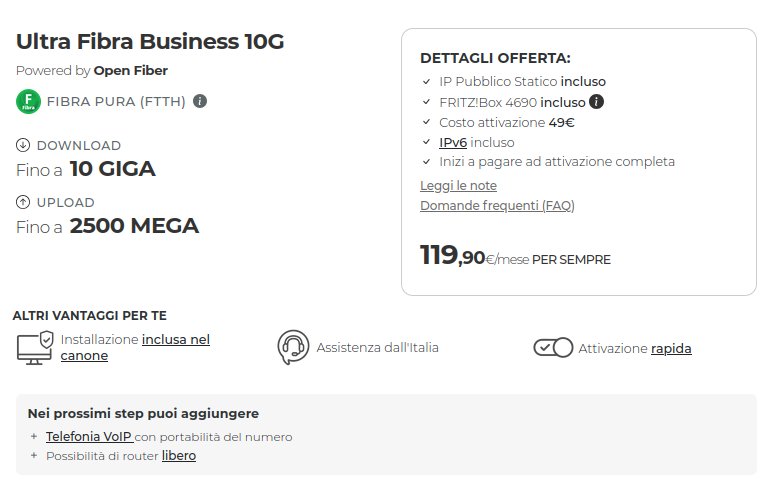Viewport: 768px width, 488px height.
Task: Click the router libero link
Action: point(179,455)
